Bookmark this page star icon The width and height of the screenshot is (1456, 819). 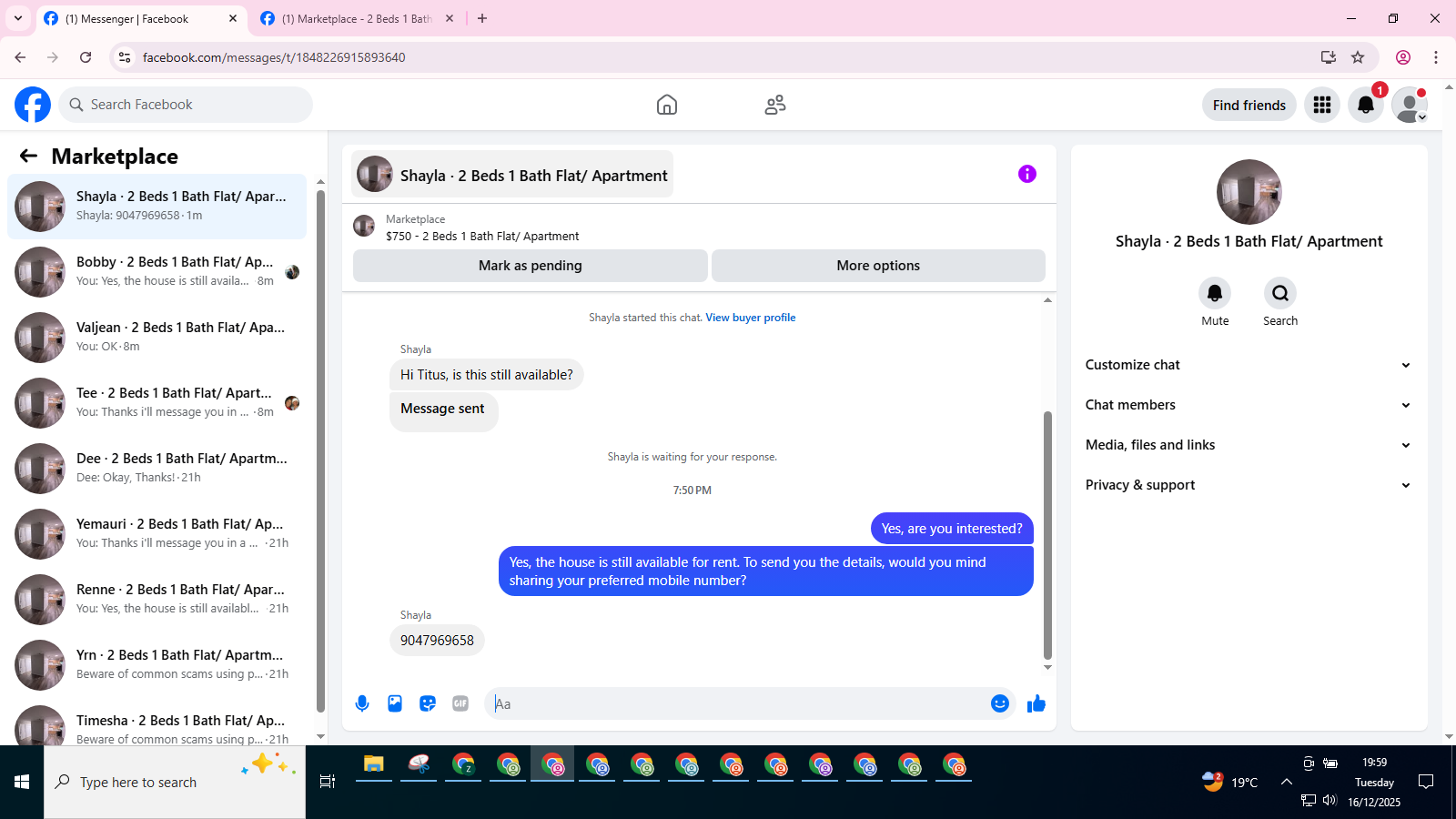point(1358,57)
